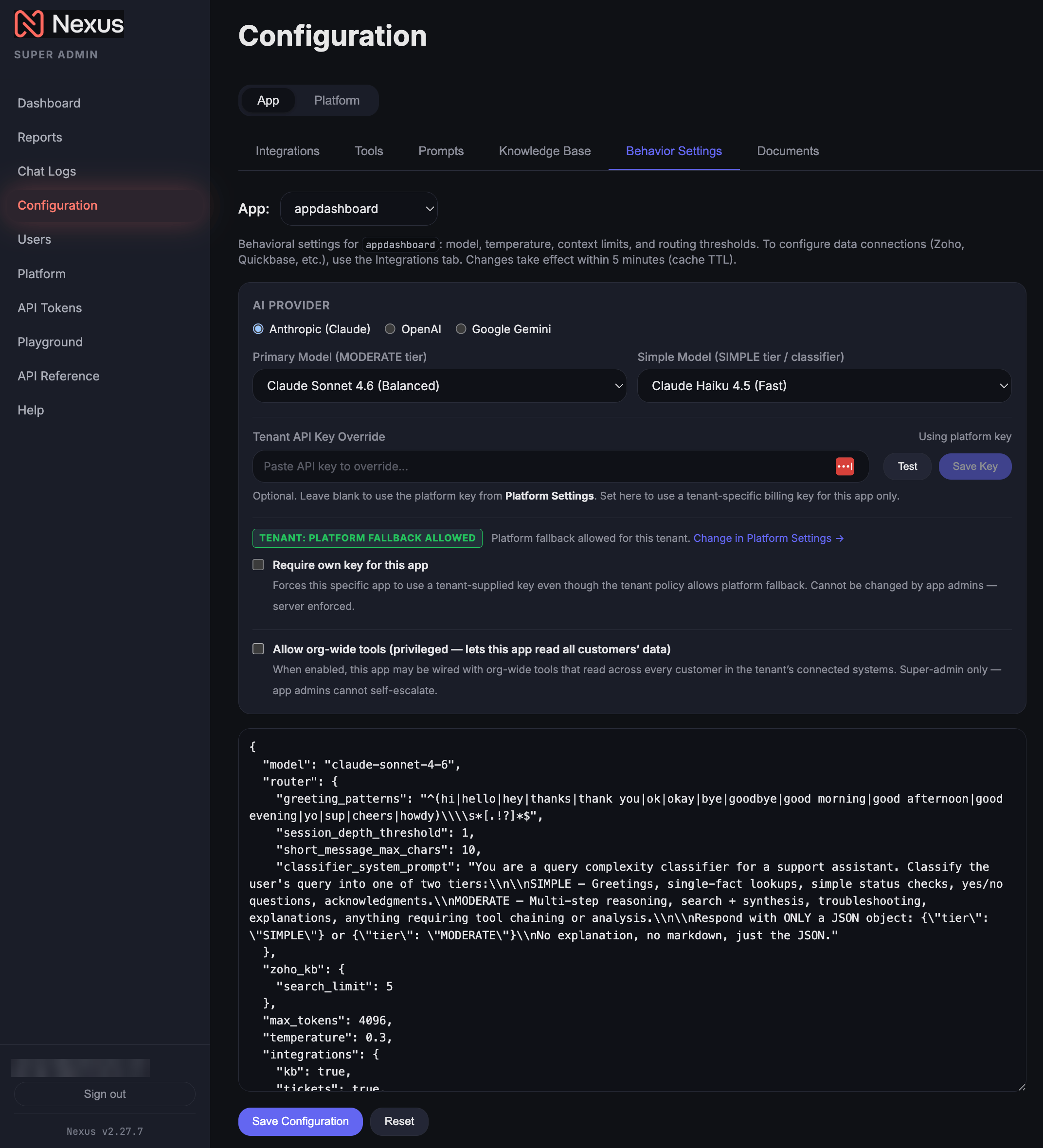Enable Require own key for this app
The height and width of the screenshot is (1148, 1043).
[x=258, y=565]
